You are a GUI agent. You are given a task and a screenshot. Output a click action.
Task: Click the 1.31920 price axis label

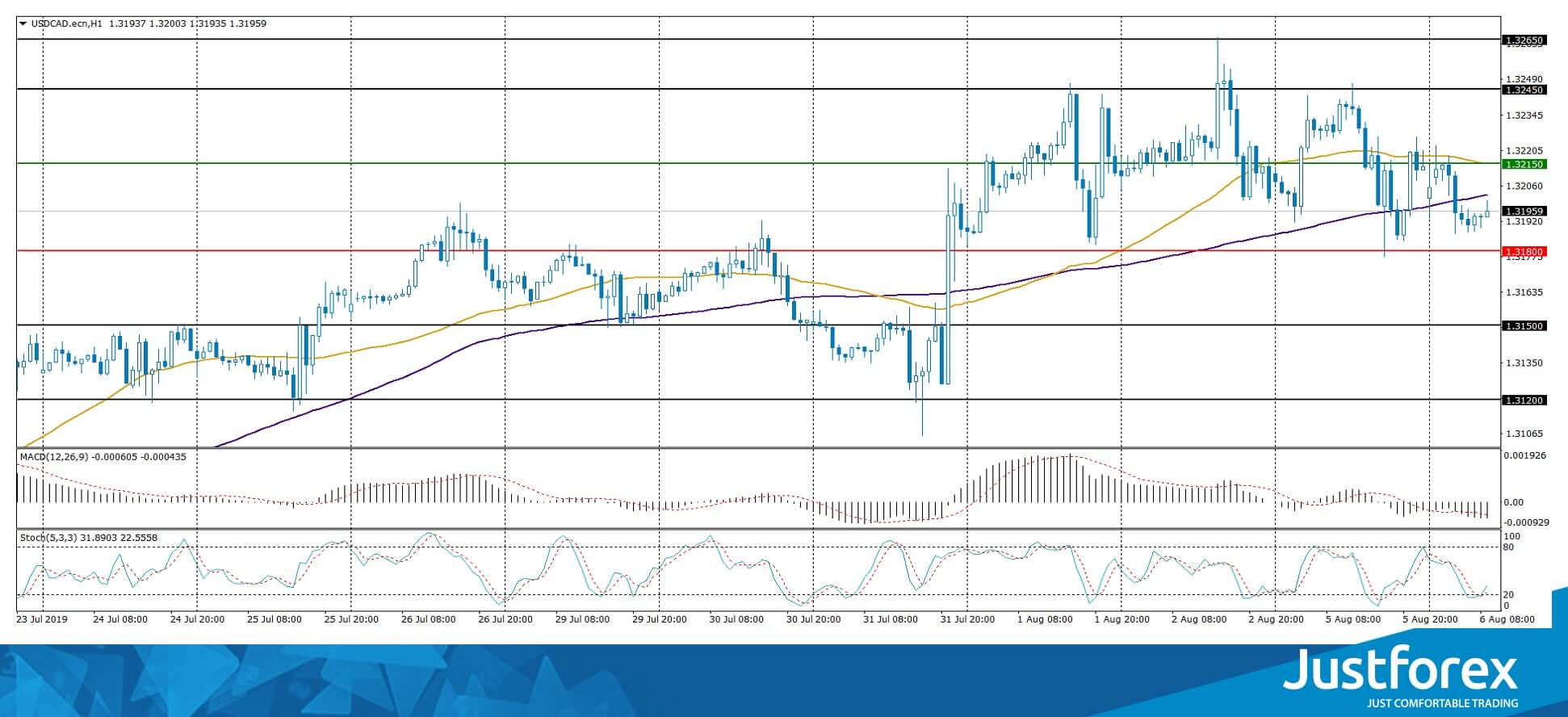[1525, 221]
